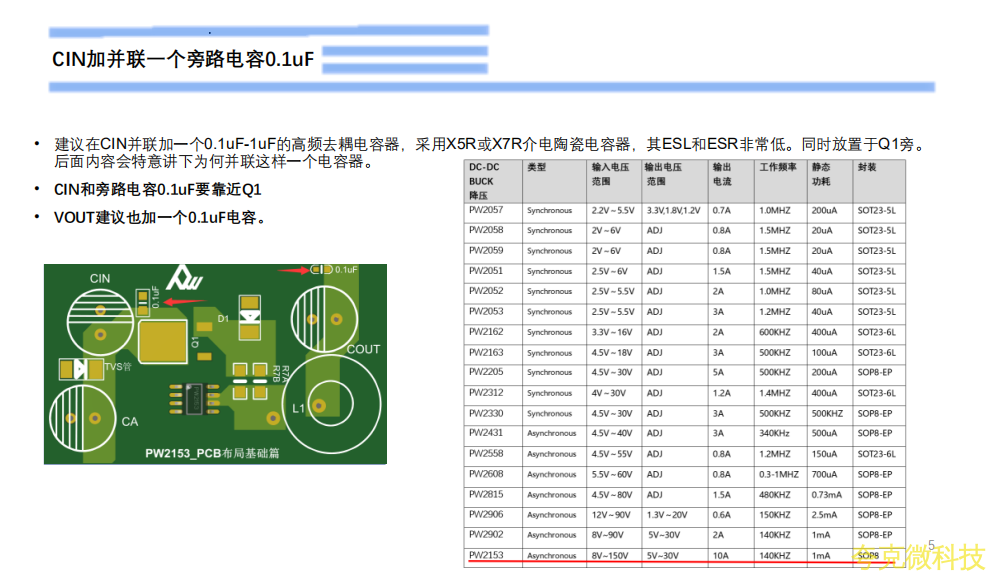991x571 pixels.
Task: Select the PW2153 cell in the table
Action: pyautogui.click(x=487, y=555)
